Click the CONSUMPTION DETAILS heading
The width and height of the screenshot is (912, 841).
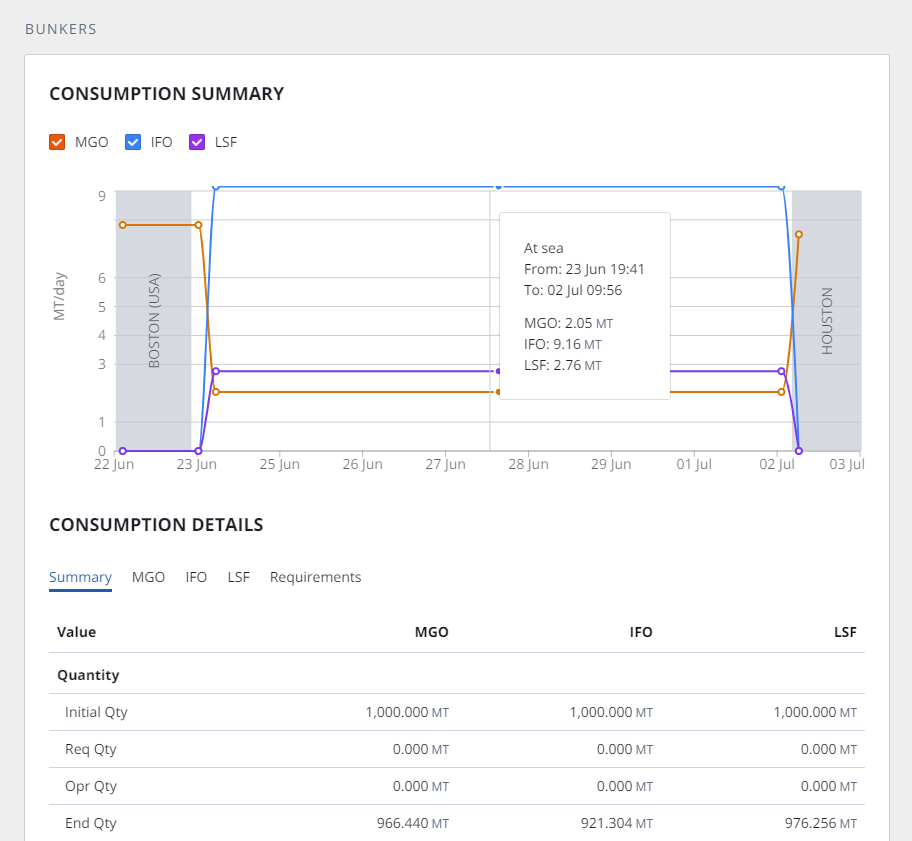pos(156,525)
